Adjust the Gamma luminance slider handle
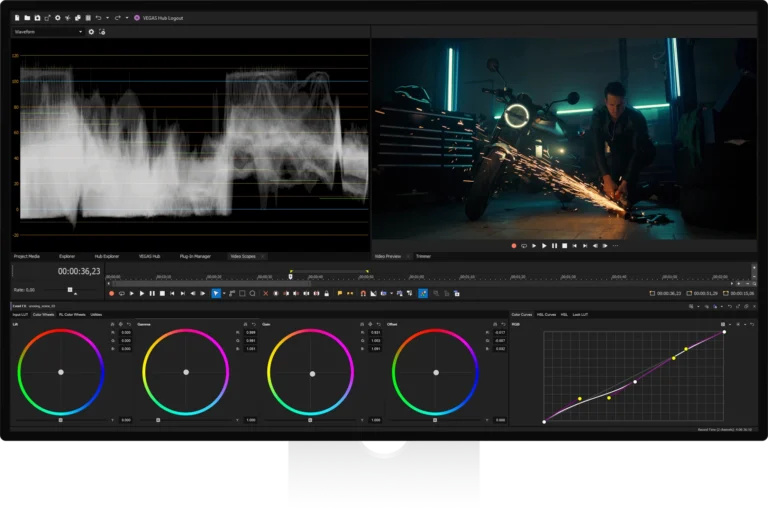The width and height of the screenshot is (768, 526). [x=158, y=420]
